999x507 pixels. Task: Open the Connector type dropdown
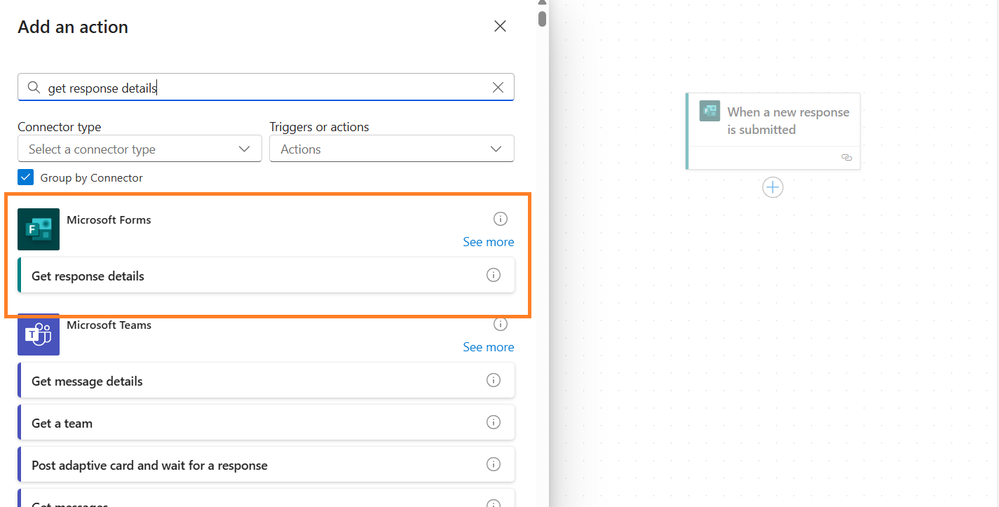pos(140,149)
